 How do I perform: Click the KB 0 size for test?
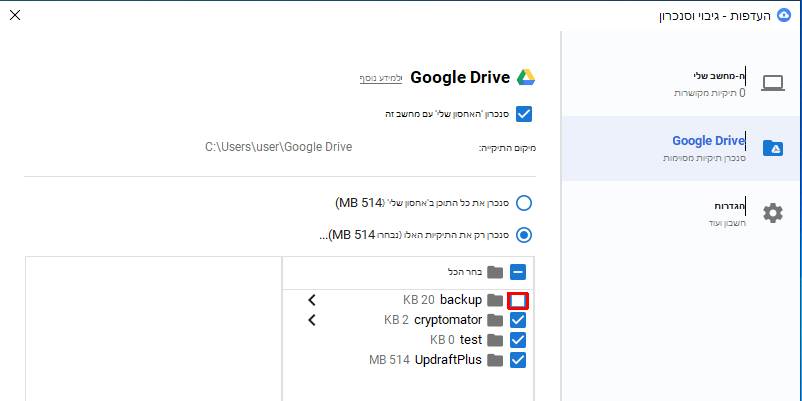442,340
